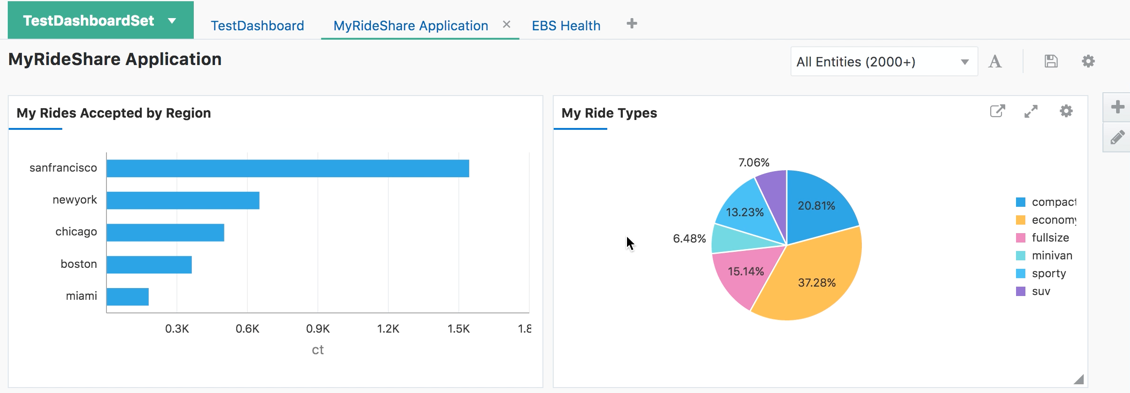Toggle the economy legend color swatch

(1020, 220)
